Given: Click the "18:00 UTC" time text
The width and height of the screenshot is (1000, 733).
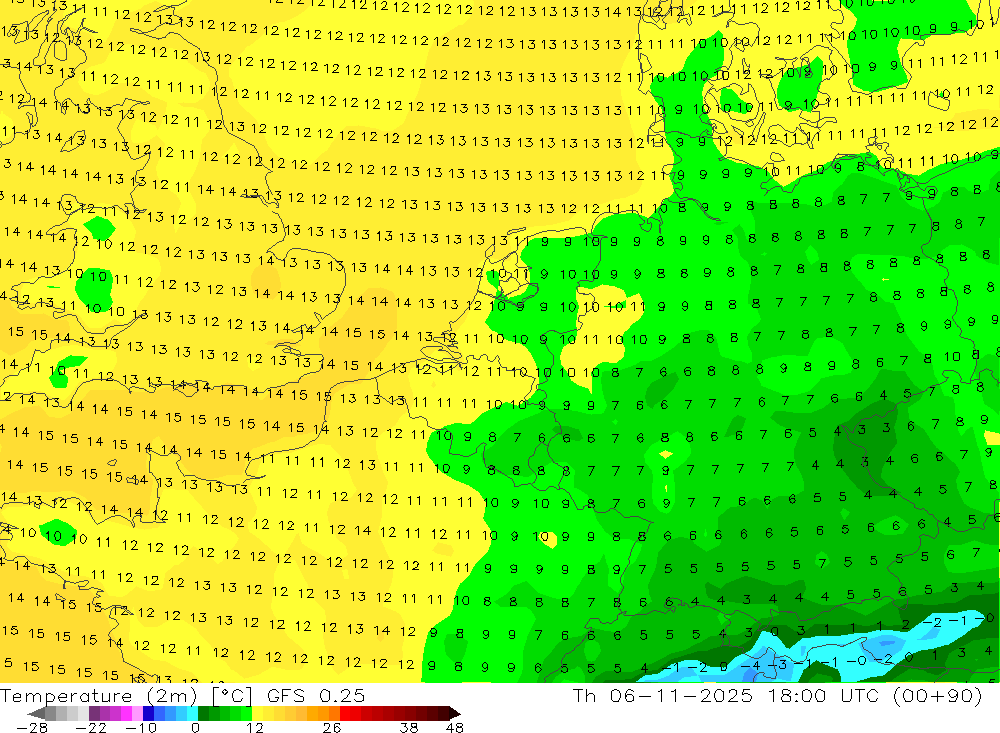Looking at the screenshot, I should coord(823,695).
